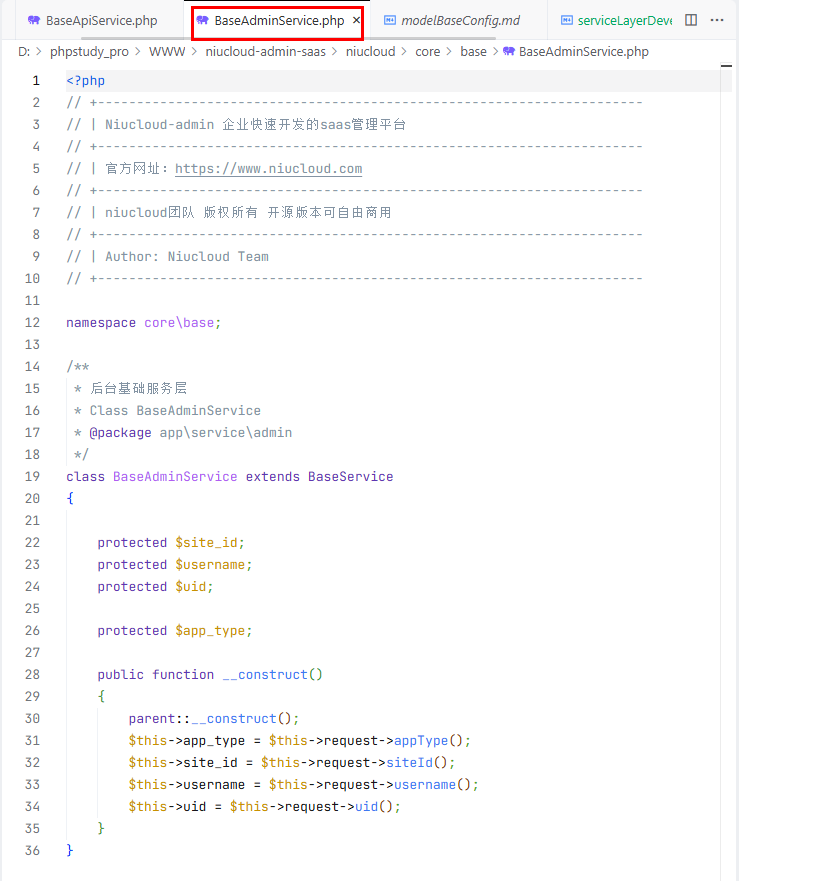
Task: Switch to serviceLayerDeve tab
Action: pyautogui.click(x=624, y=20)
